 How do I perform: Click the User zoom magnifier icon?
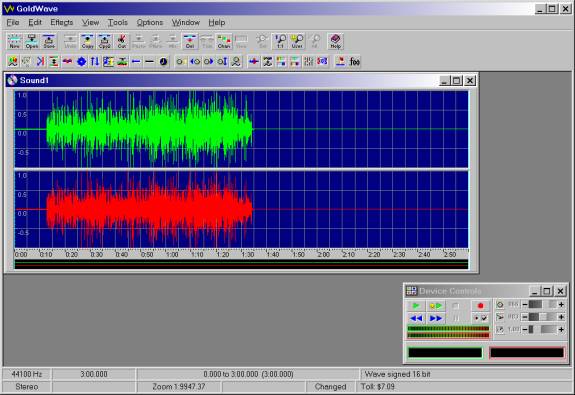click(297, 41)
